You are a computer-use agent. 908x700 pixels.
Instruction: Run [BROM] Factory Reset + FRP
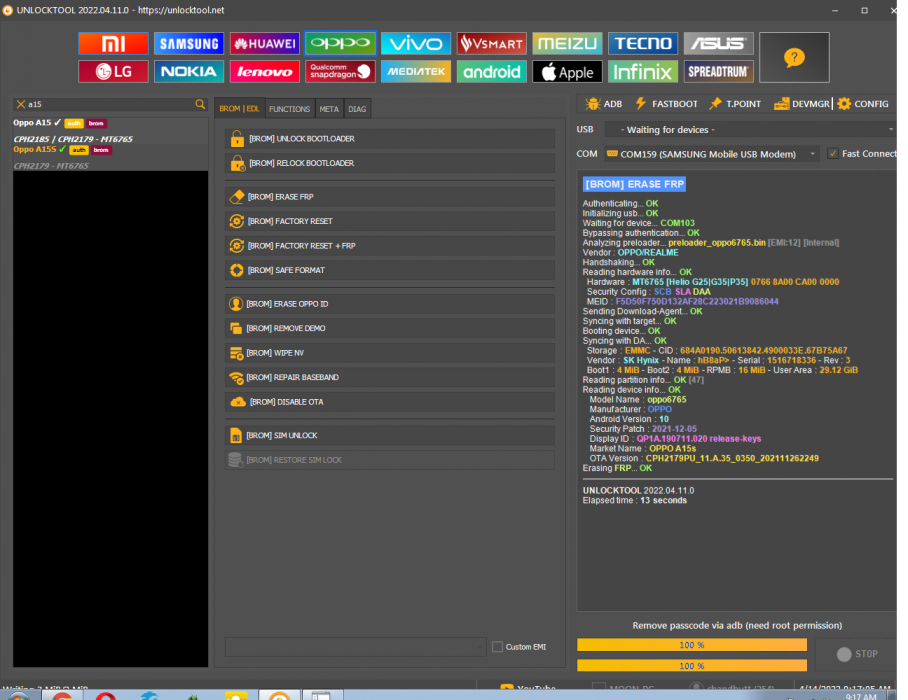click(390, 246)
